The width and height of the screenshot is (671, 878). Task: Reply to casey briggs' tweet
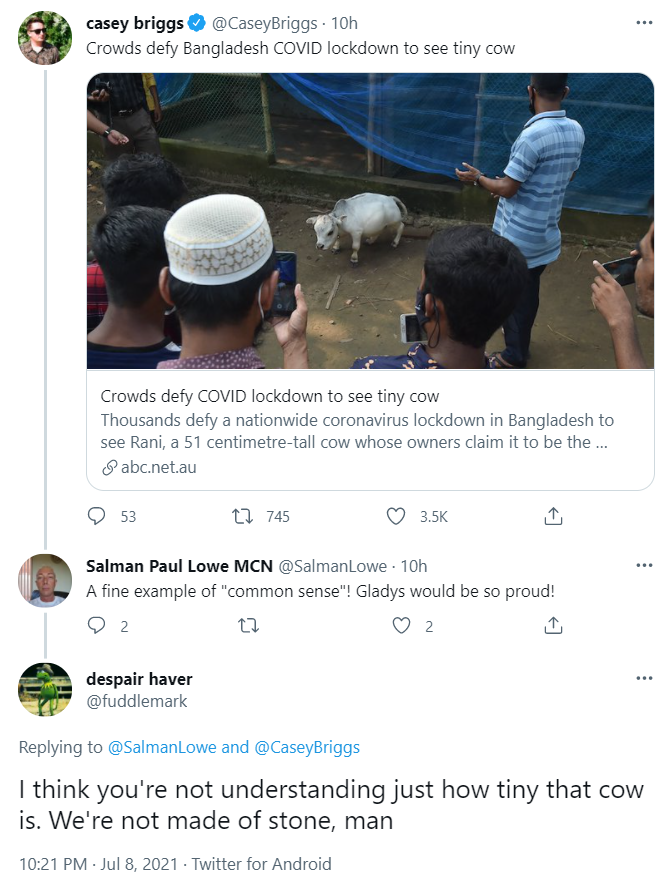click(97, 516)
